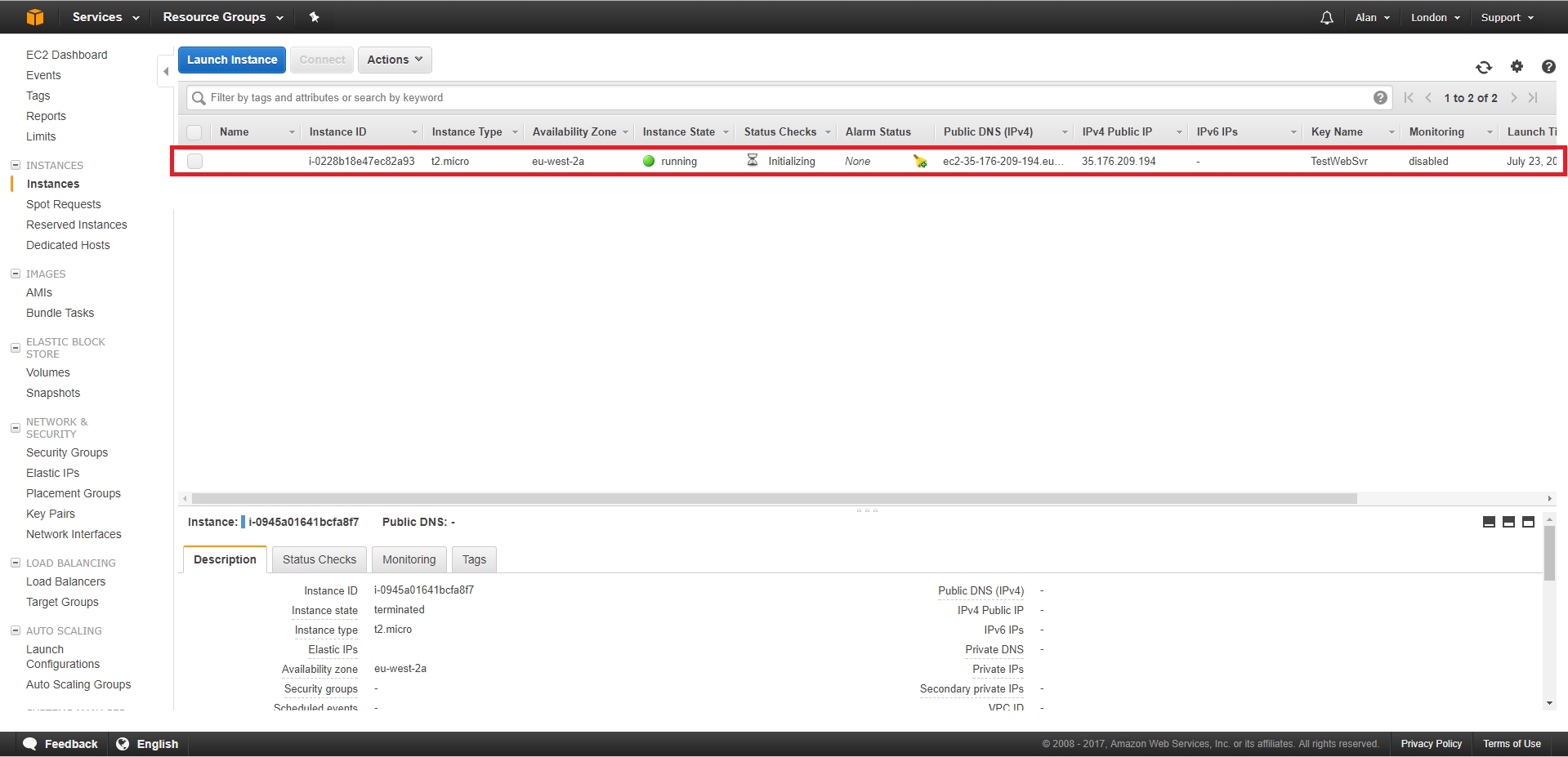Click the language globe icon
1568x757 pixels.
pyautogui.click(x=123, y=744)
